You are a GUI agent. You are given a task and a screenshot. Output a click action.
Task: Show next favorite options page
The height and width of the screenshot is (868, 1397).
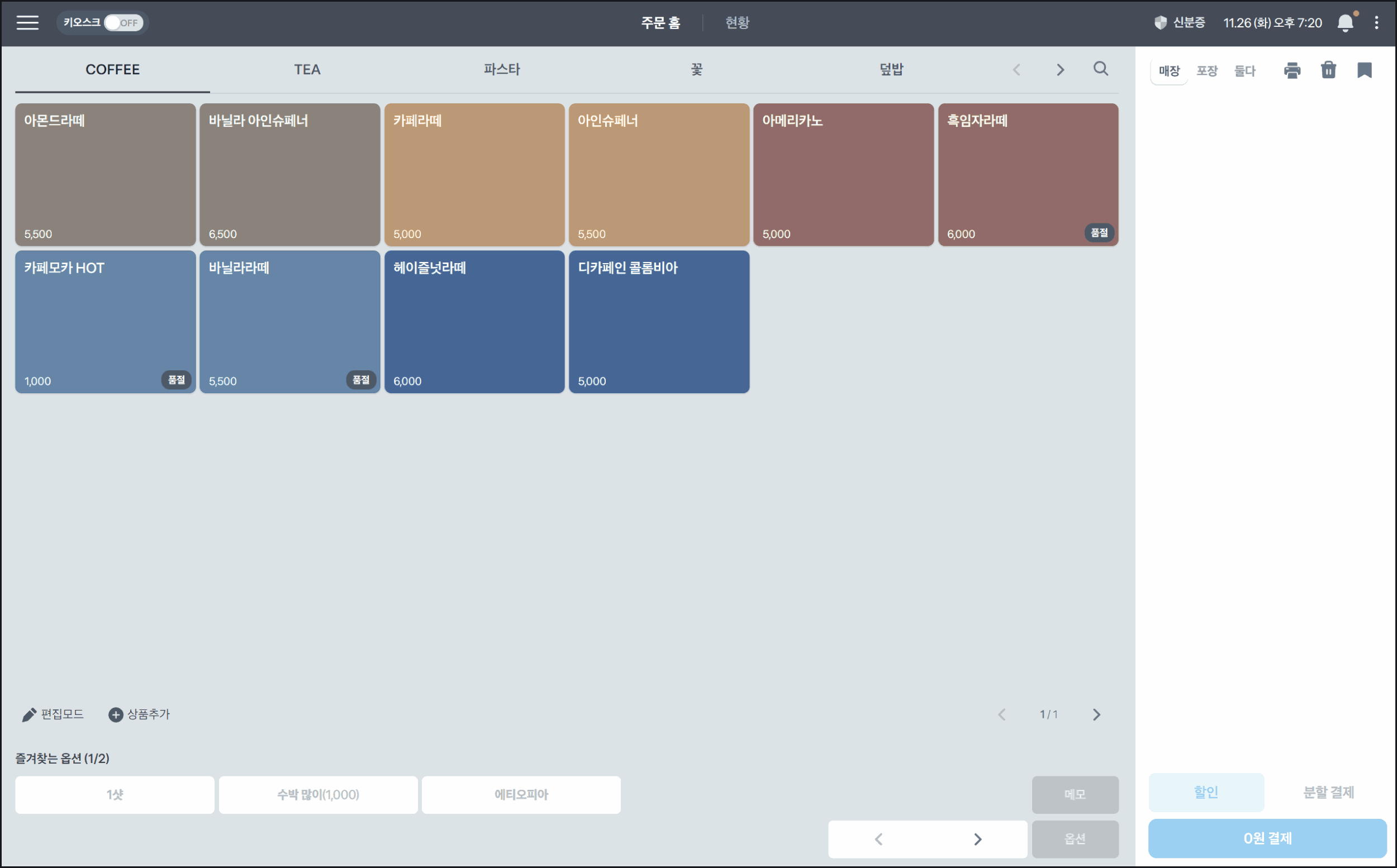click(977, 839)
